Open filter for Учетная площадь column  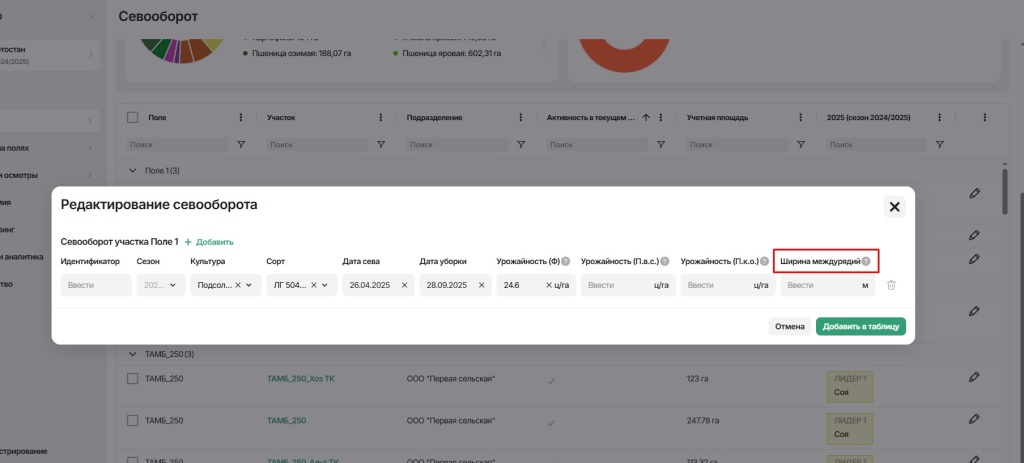coord(801,144)
